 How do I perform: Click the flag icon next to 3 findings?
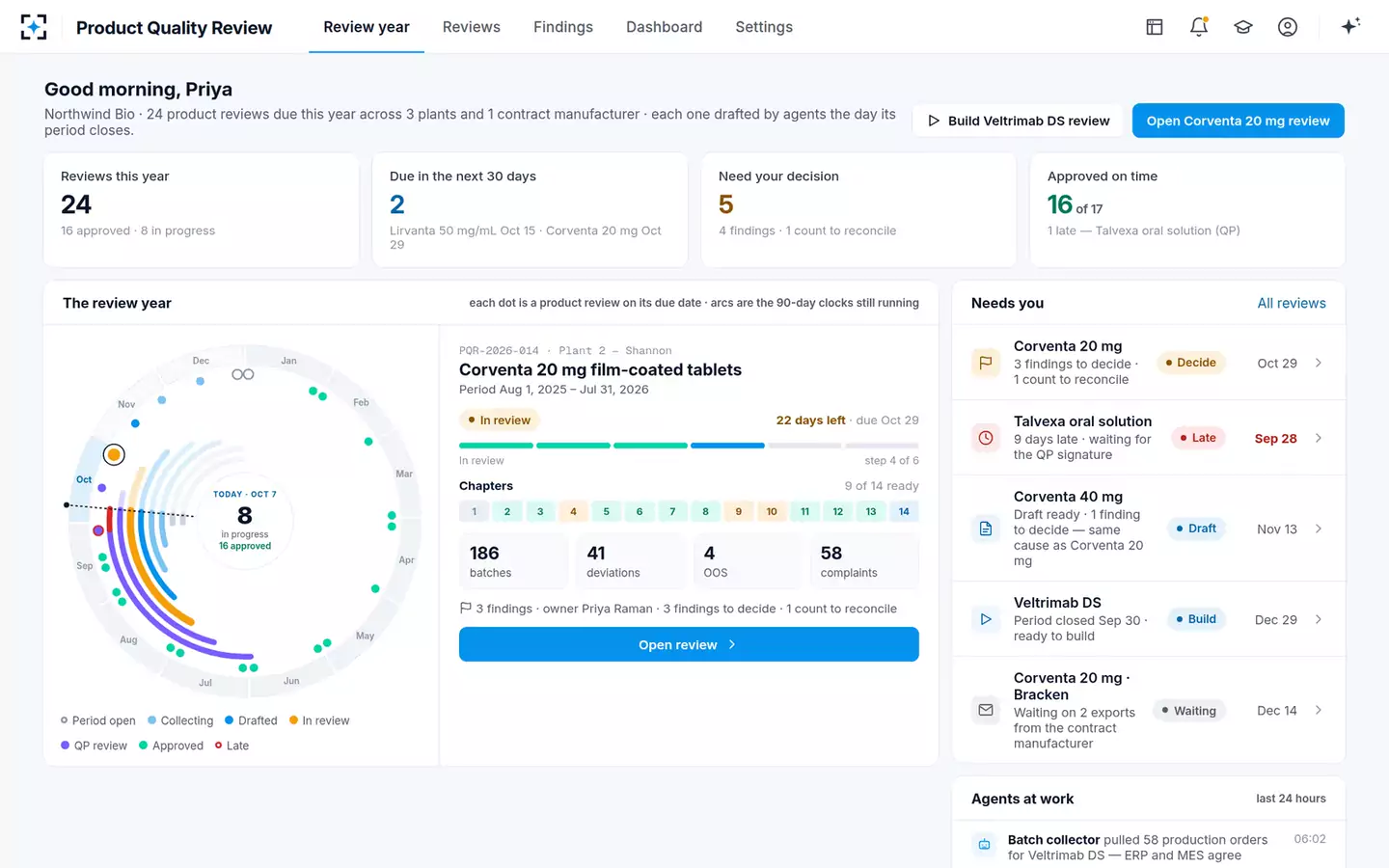point(466,609)
